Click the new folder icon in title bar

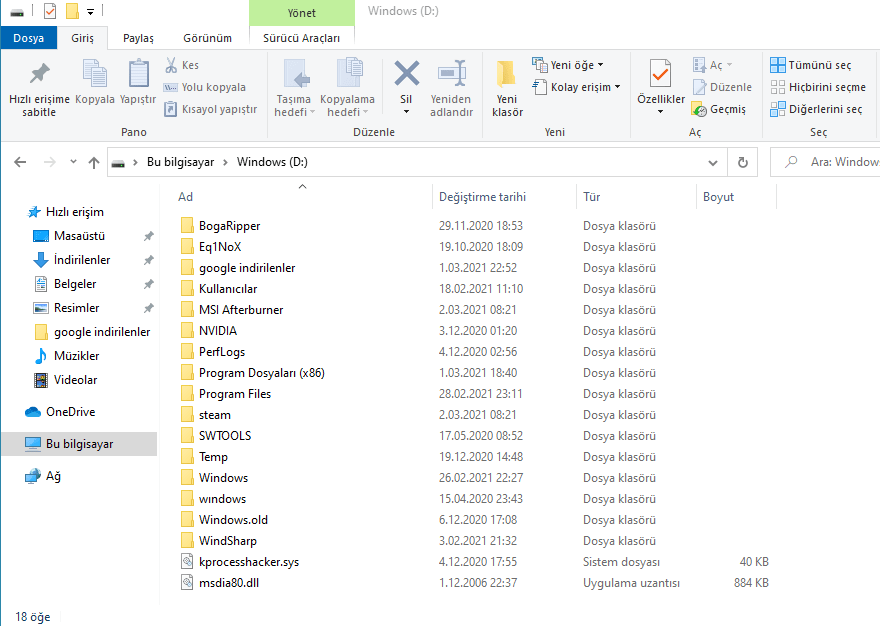[x=72, y=11]
